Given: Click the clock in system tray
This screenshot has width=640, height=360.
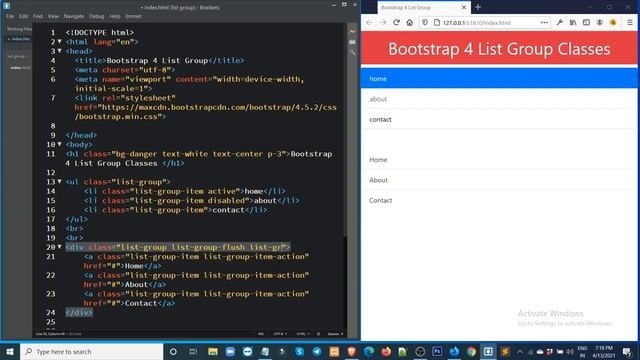Looking at the screenshot, I should [604, 351].
